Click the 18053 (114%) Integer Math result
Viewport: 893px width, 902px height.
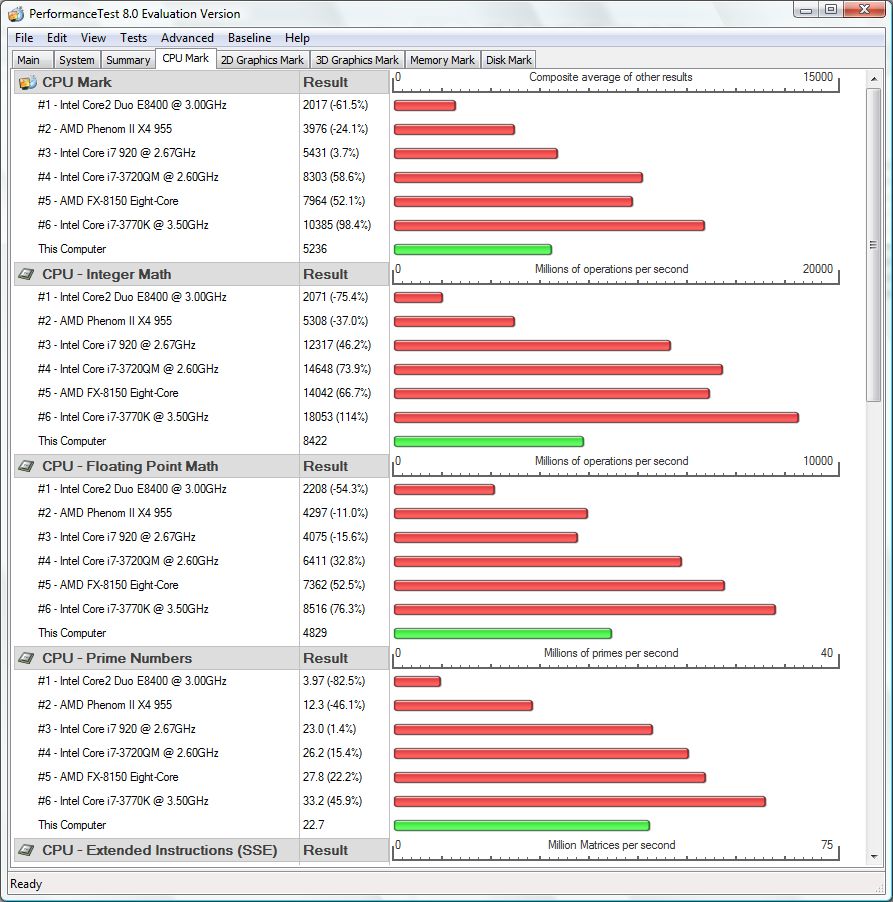[335, 417]
